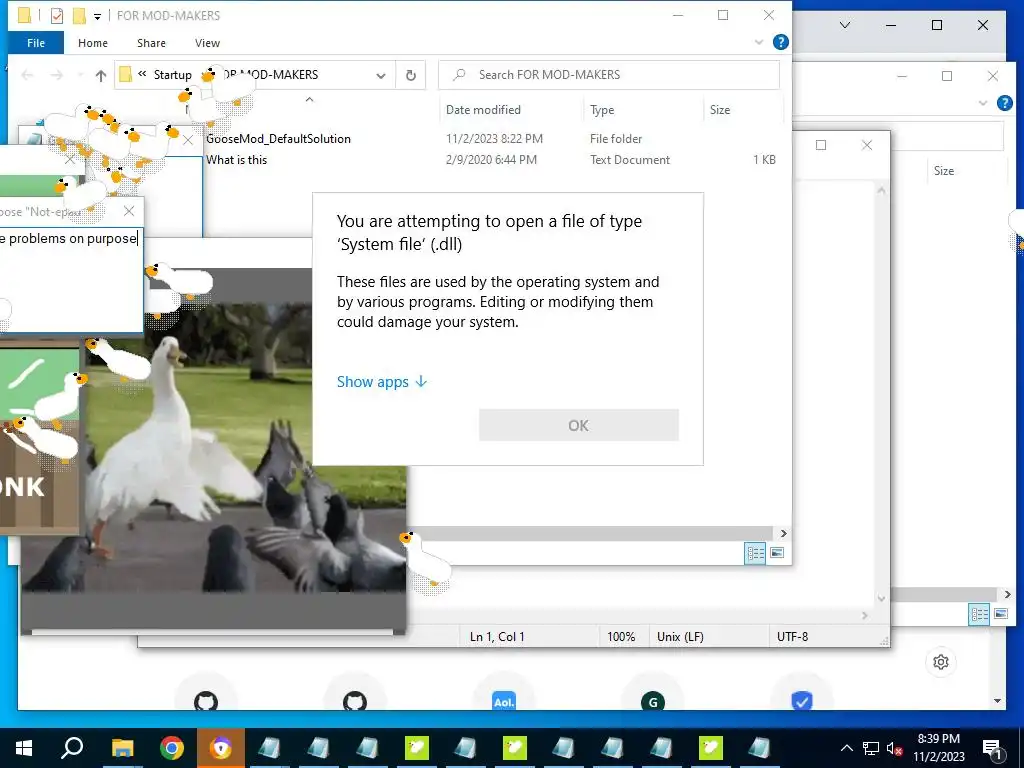Screen dimensions: 1024x768
Task: Open Help in the rear Explorer window
Action: pyautogui.click(x=1004, y=103)
